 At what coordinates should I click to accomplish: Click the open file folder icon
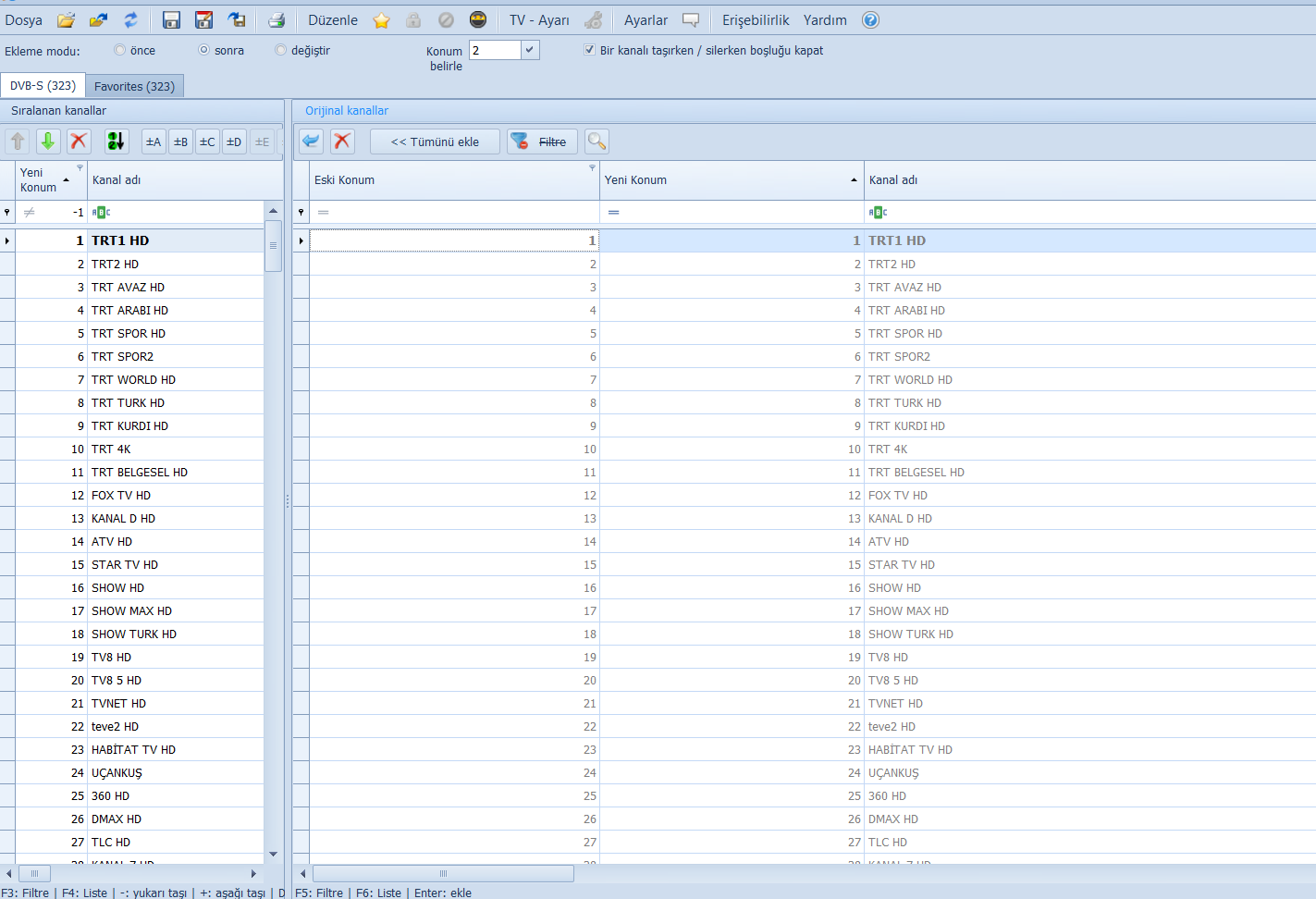(66, 20)
